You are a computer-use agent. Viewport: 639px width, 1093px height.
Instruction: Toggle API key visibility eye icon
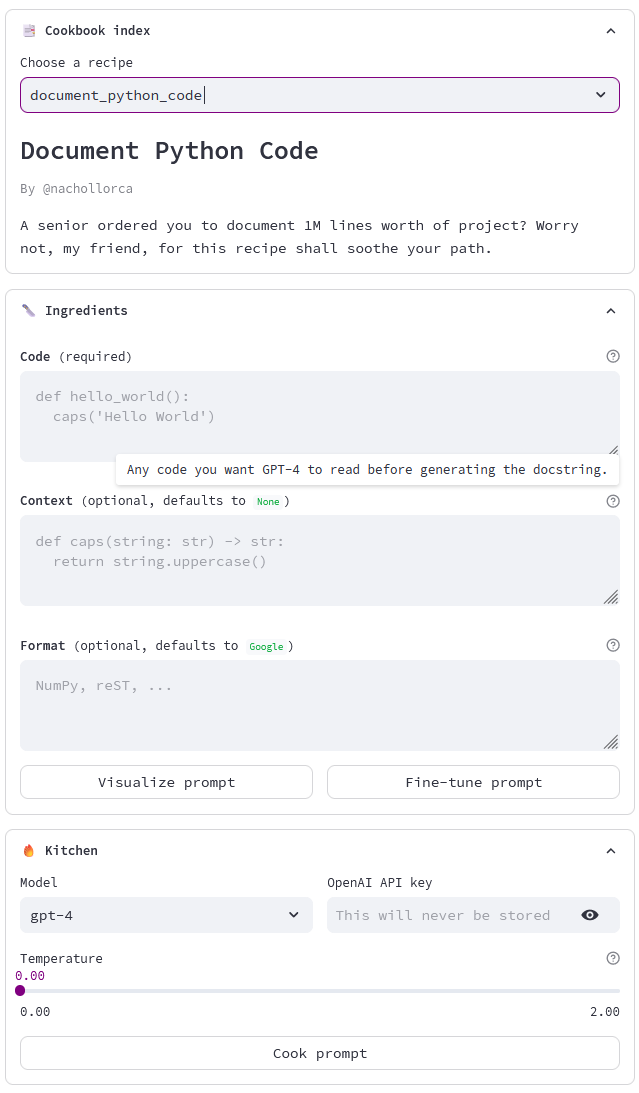590,915
